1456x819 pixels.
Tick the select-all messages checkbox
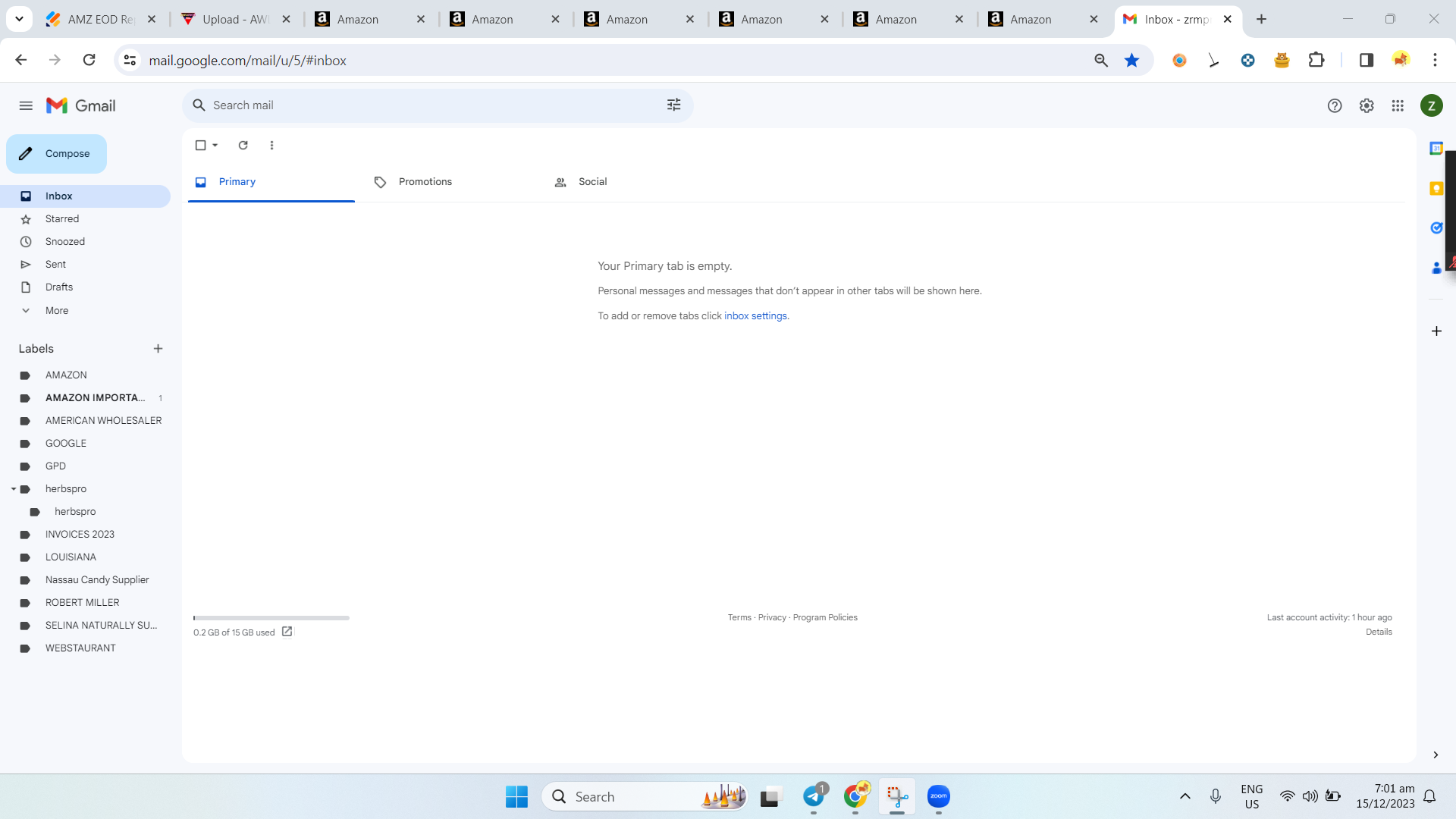[x=200, y=145]
